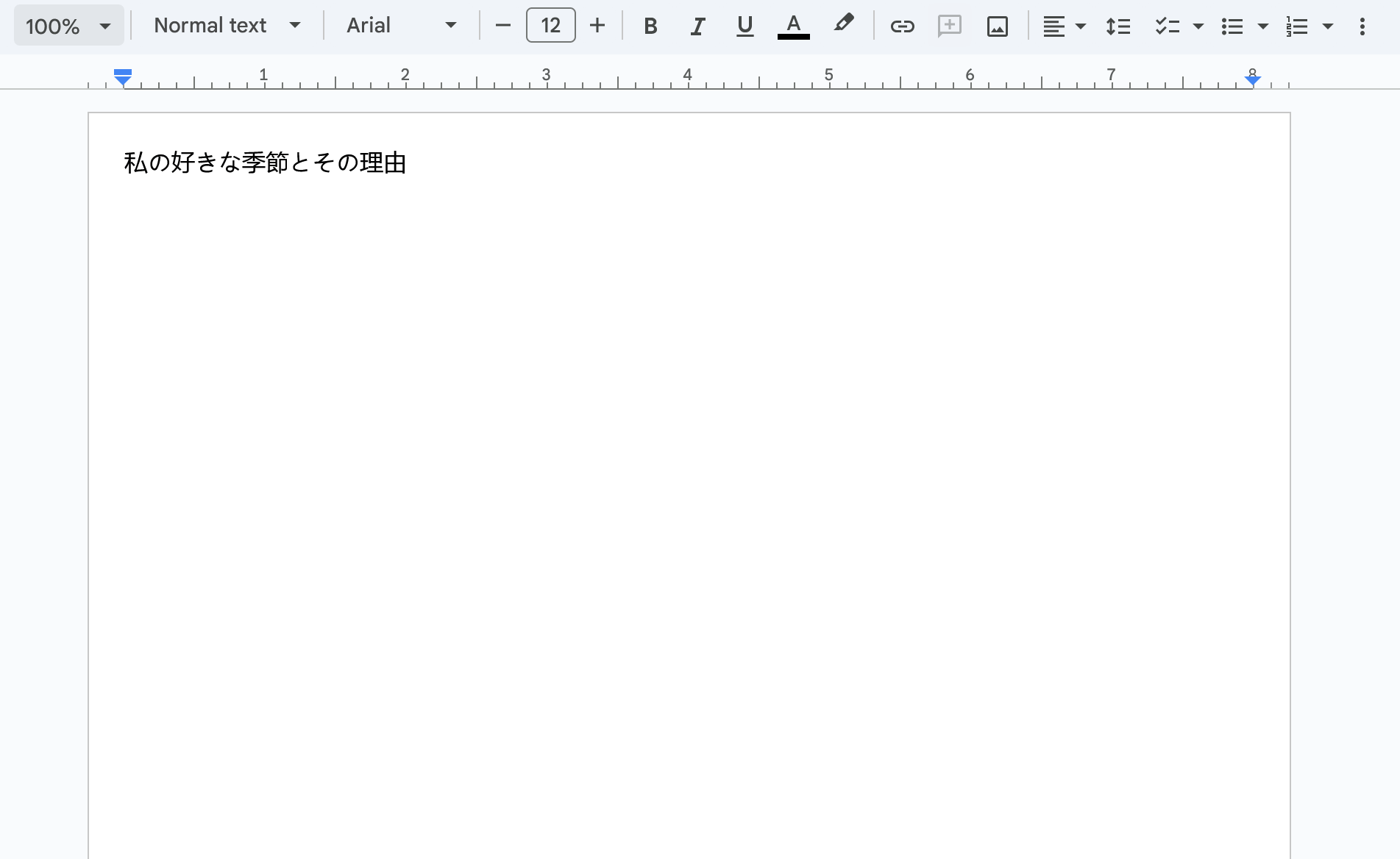Select the highlight color pen icon
1400x859 pixels.
[x=843, y=24]
